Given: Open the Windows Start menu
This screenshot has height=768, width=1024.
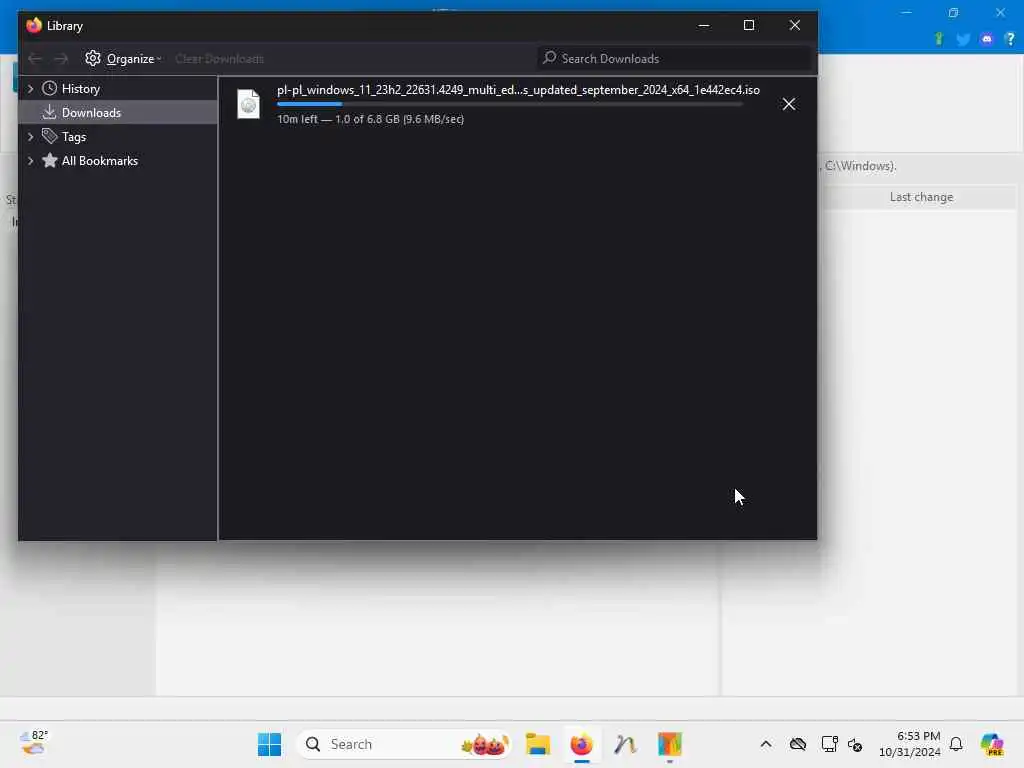Looking at the screenshot, I should 269,744.
